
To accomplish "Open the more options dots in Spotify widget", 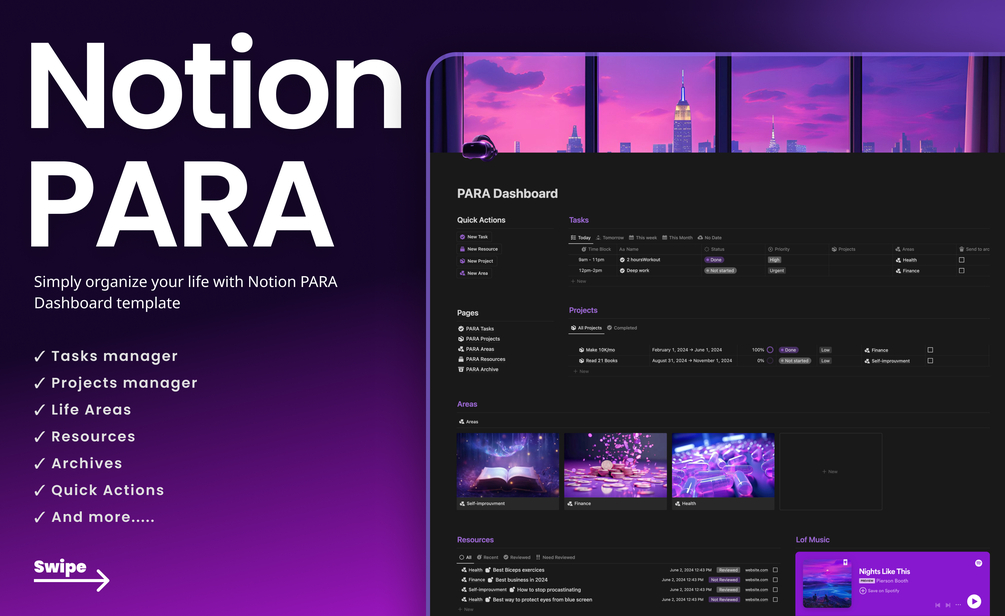I will point(958,605).
